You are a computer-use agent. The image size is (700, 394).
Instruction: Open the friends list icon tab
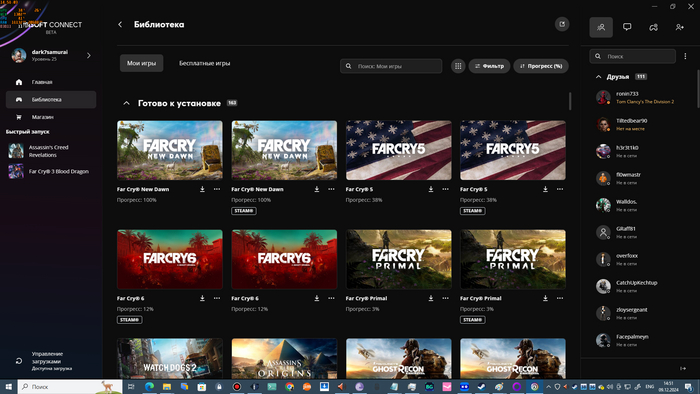601,27
